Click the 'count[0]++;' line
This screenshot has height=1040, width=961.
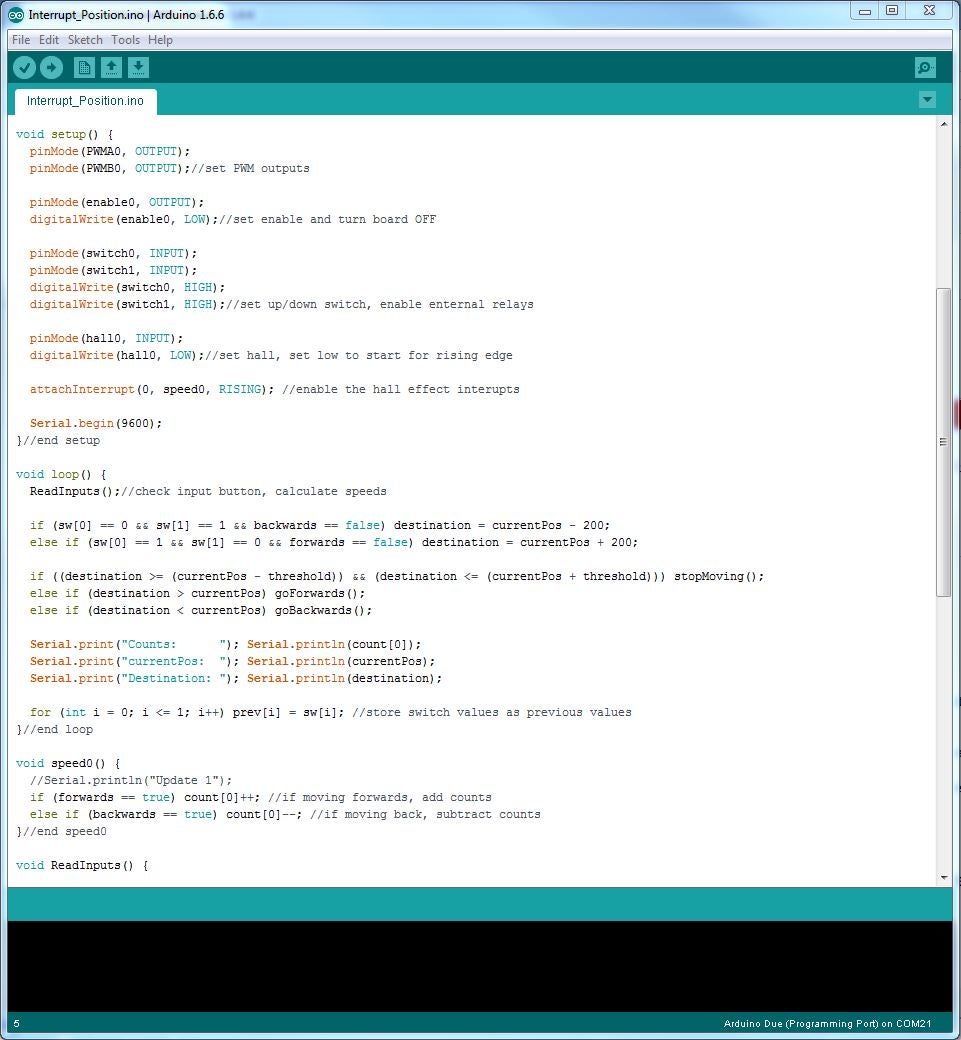pos(261,797)
